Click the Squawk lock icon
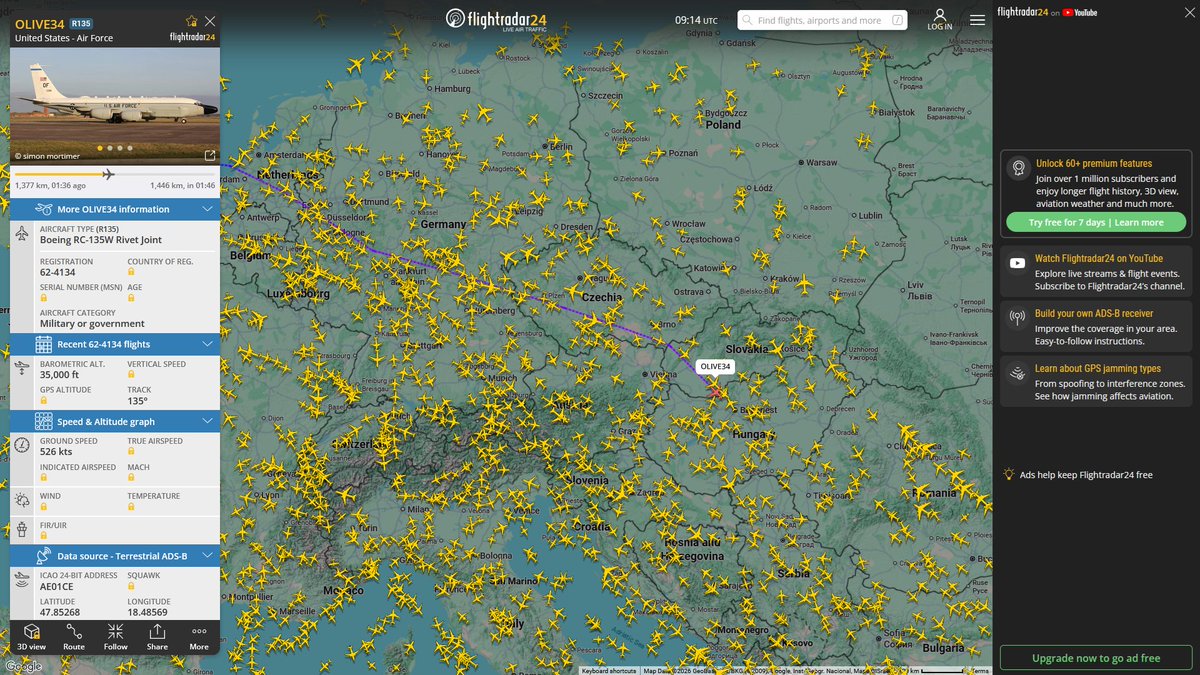The image size is (1200, 675). pyautogui.click(x=131, y=587)
